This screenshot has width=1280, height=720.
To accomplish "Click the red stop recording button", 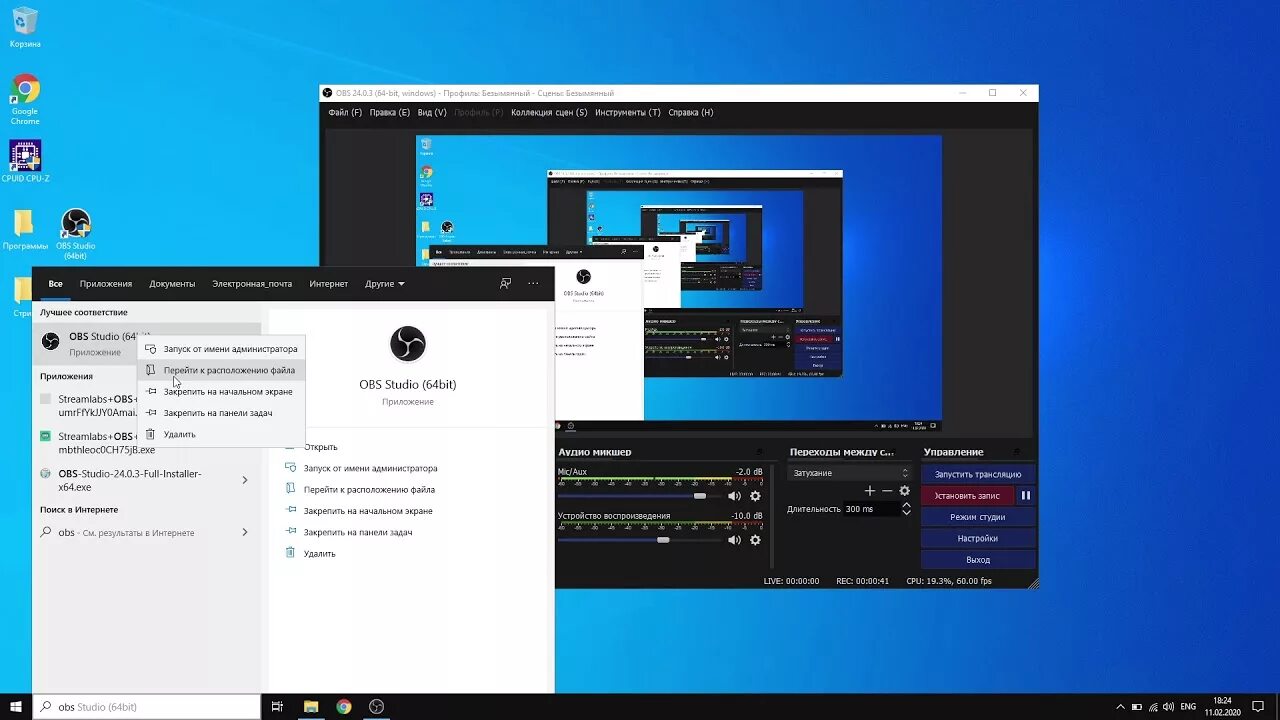I will point(967,496).
